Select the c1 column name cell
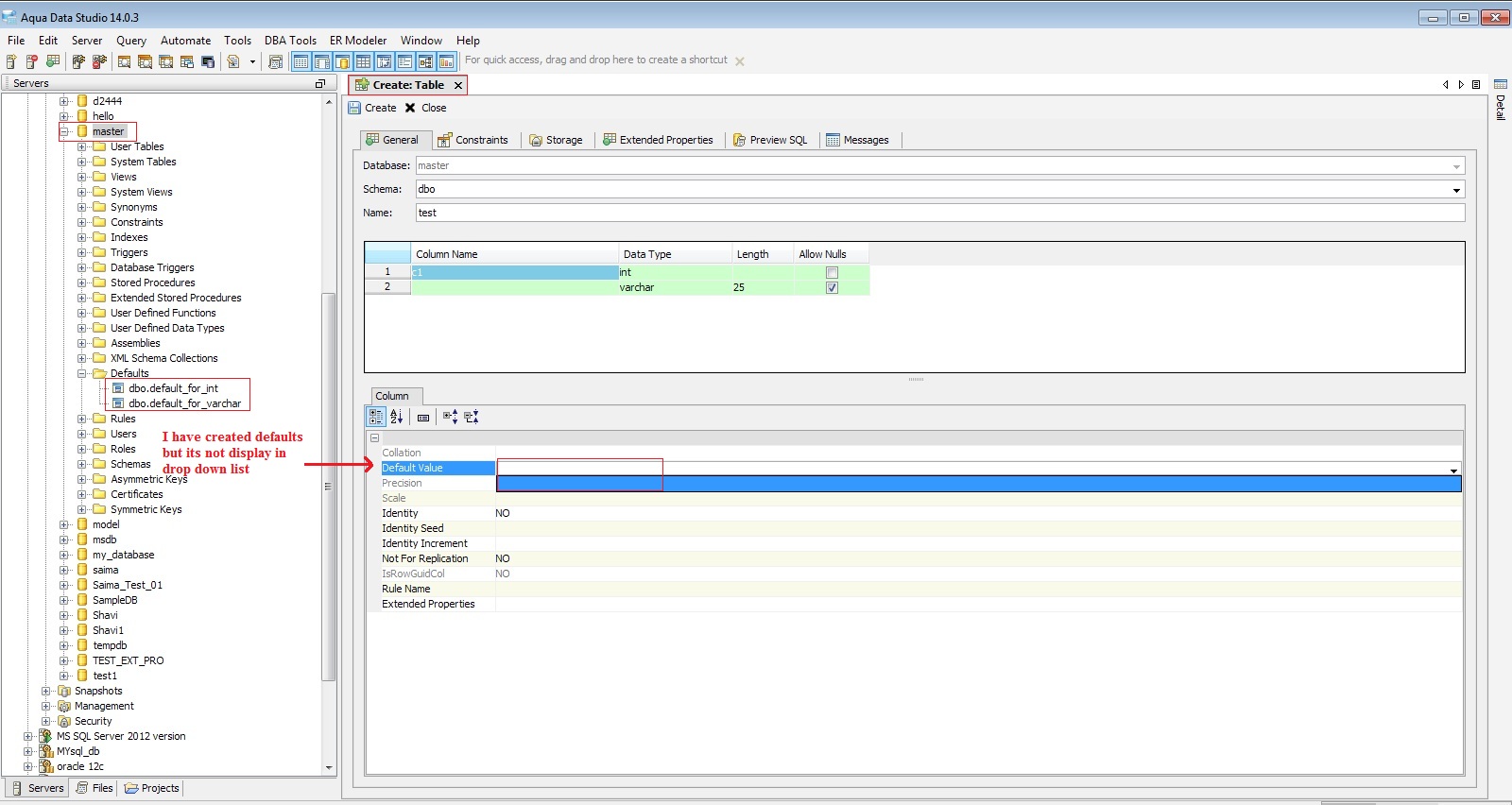This screenshot has height=805, width=1512. pos(514,272)
